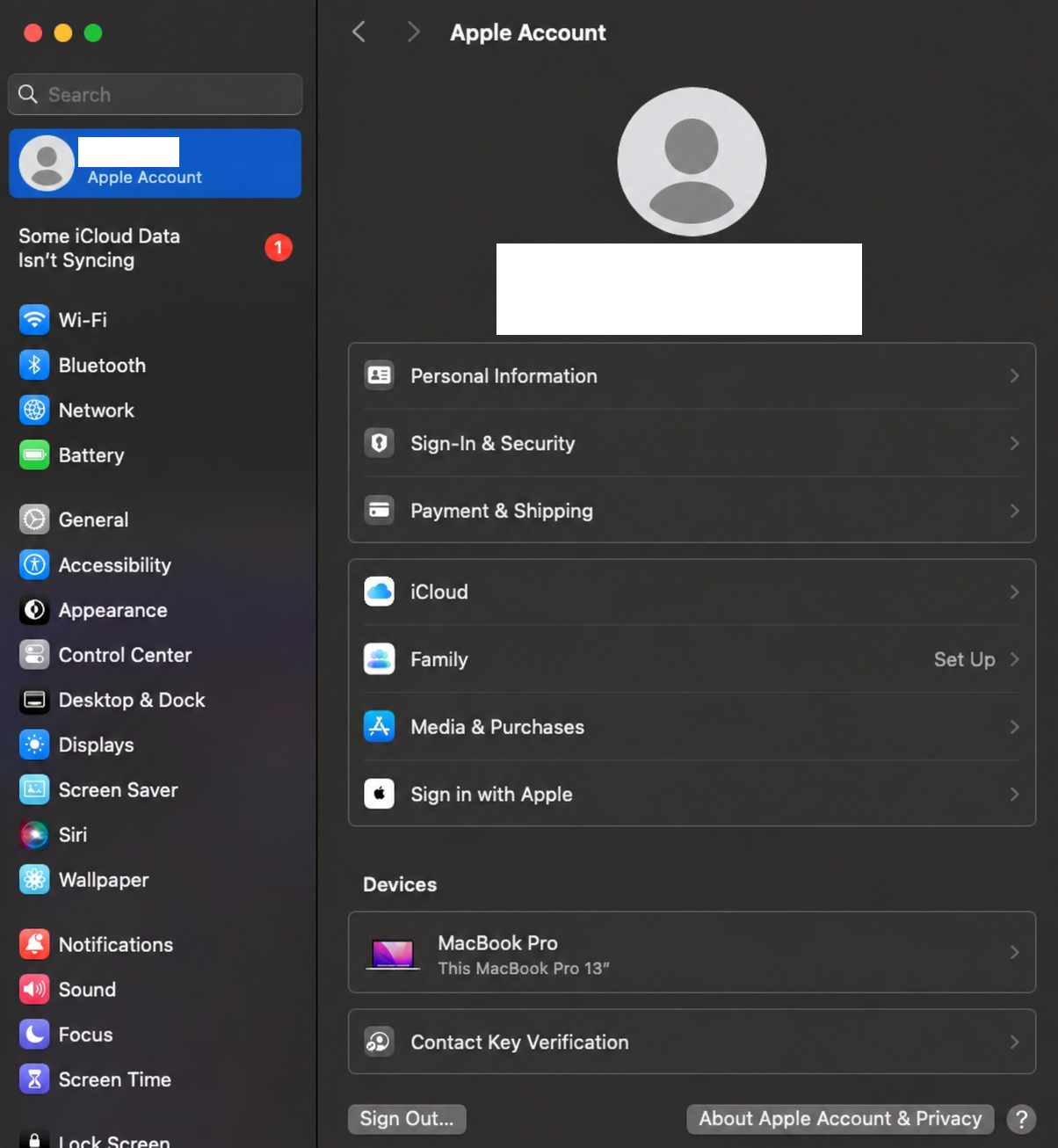Click the Contact Key Verification icon

click(x=379, y=1042)
